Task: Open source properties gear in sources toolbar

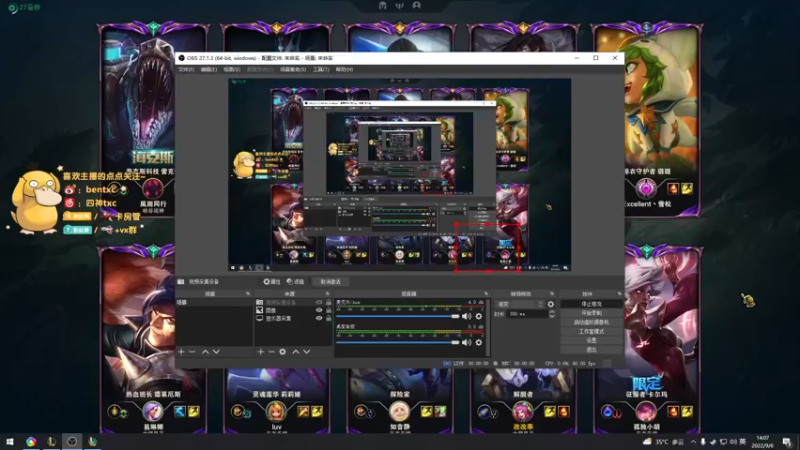Action: (x=283, y=352)
